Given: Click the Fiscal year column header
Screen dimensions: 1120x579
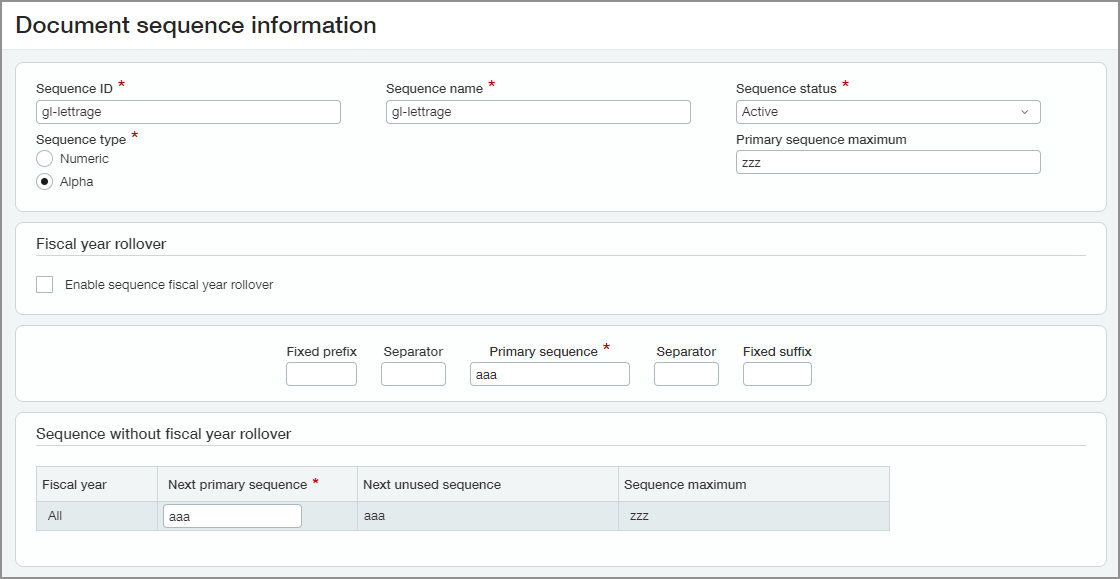Looking at the screenshot, I should tap(74, 484).
